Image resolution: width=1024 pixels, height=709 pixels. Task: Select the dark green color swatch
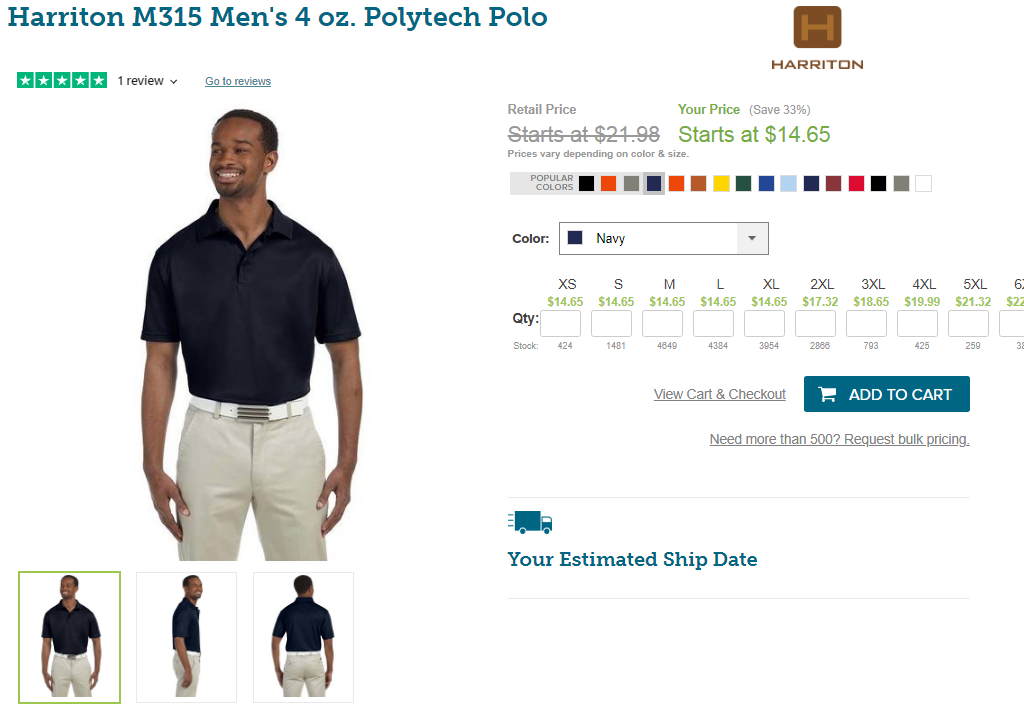pyautogui.click(x=743, y=183)
